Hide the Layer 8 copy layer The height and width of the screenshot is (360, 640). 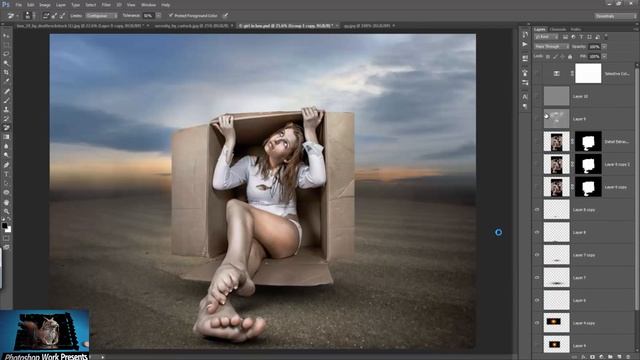[x=537, y=209]
